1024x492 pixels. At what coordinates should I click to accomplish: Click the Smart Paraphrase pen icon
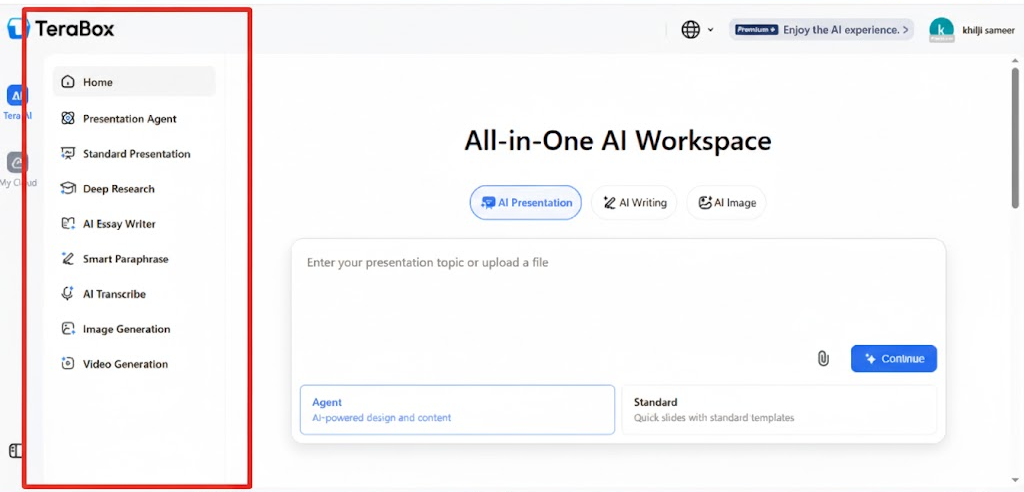[x=68, y=259]
